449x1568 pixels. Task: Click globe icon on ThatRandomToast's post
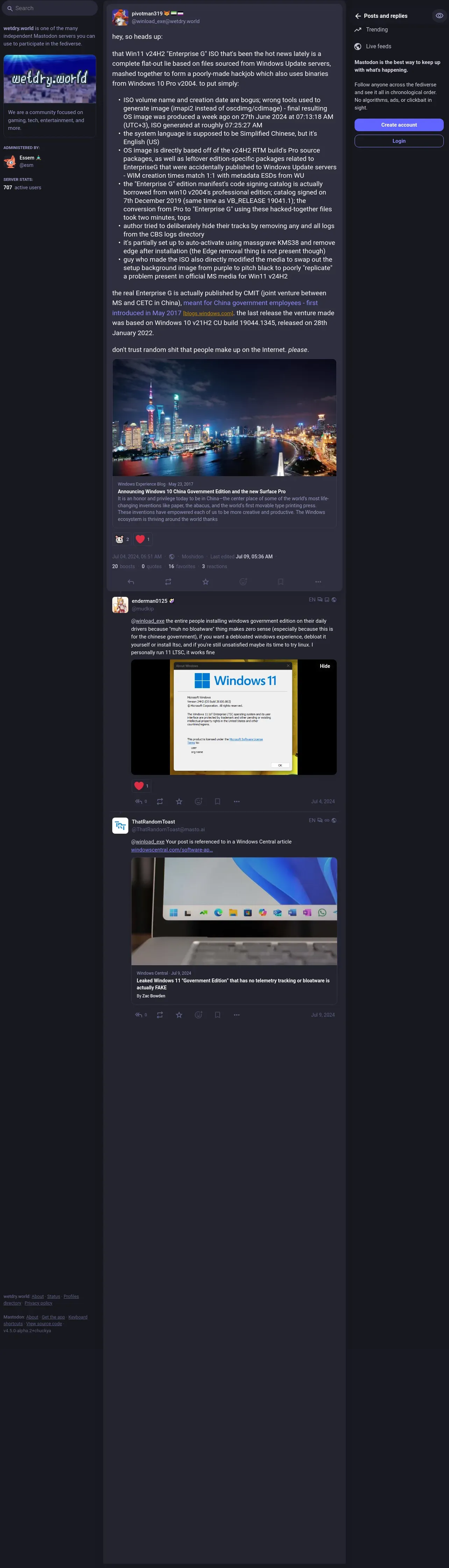(x=333, y=820)
